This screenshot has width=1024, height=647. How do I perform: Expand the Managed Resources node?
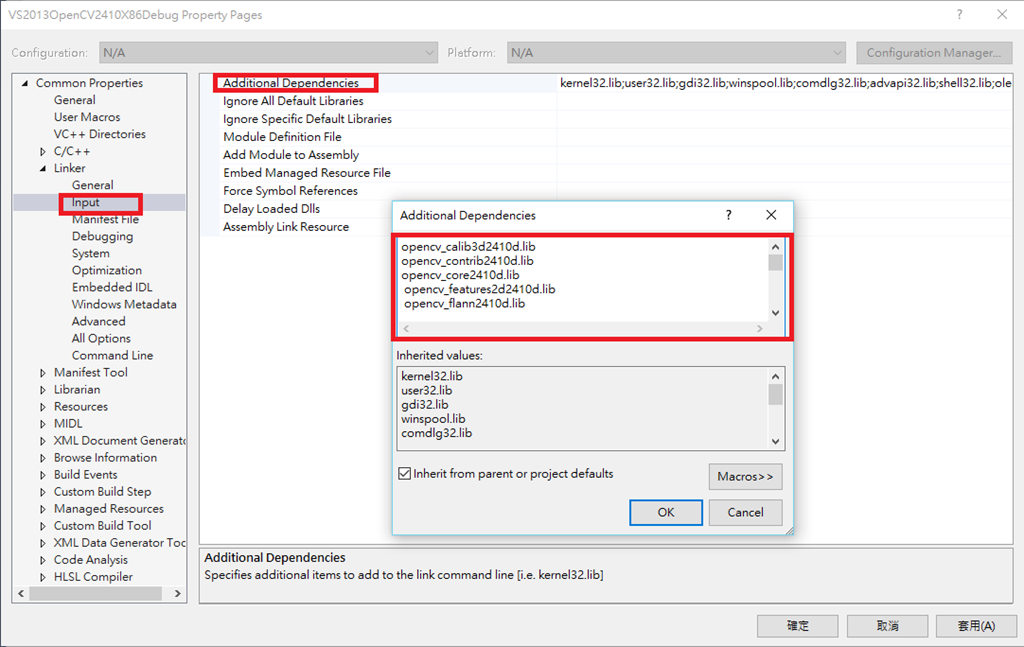[x=43, y=509]
